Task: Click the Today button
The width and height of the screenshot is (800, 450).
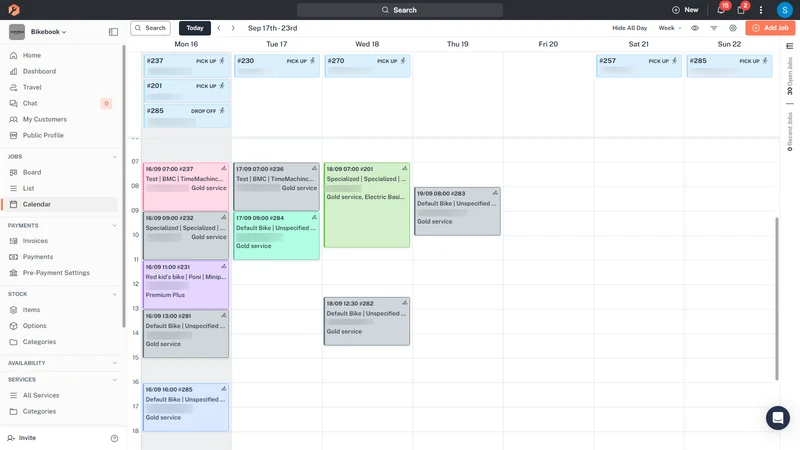Action: (x=195, y=28)
